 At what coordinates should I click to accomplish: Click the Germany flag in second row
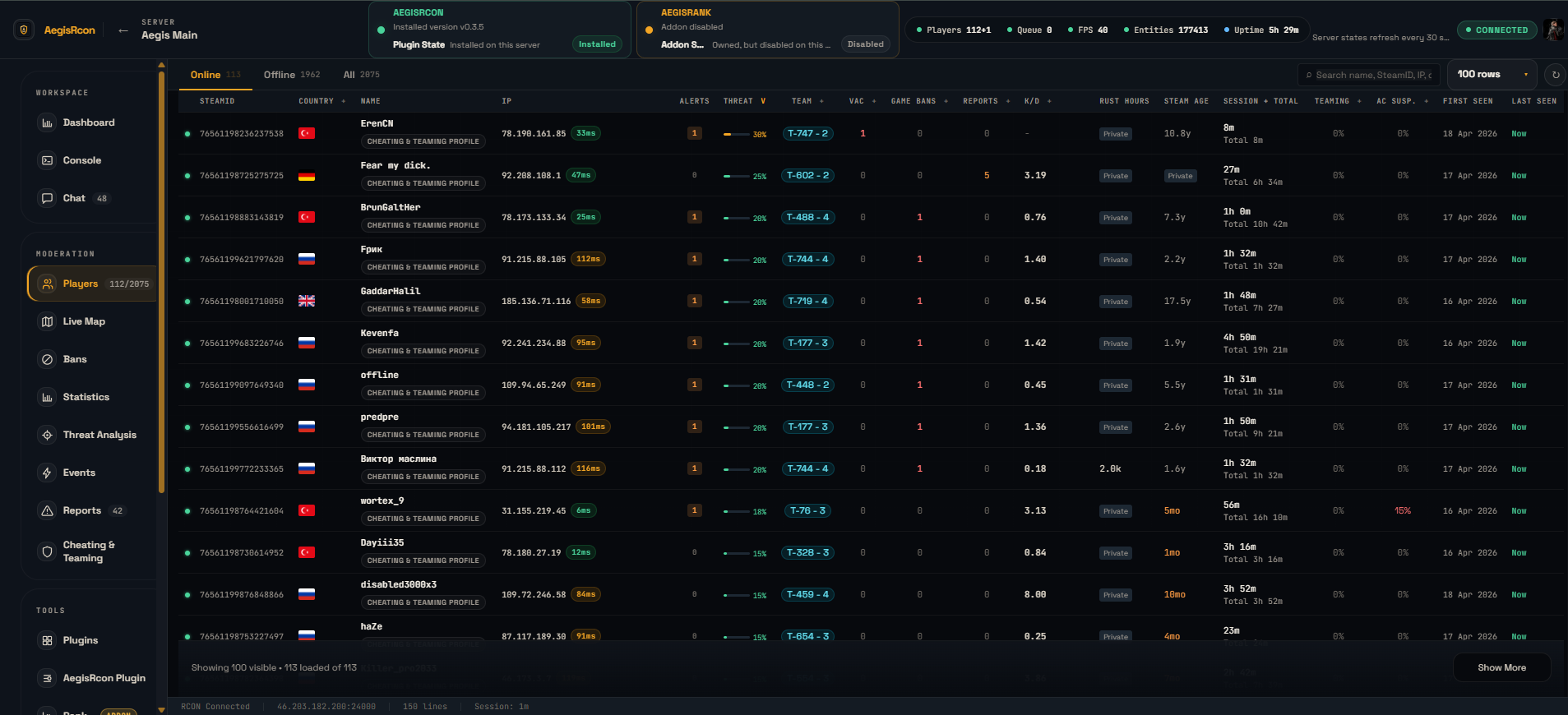coord(307,175)
